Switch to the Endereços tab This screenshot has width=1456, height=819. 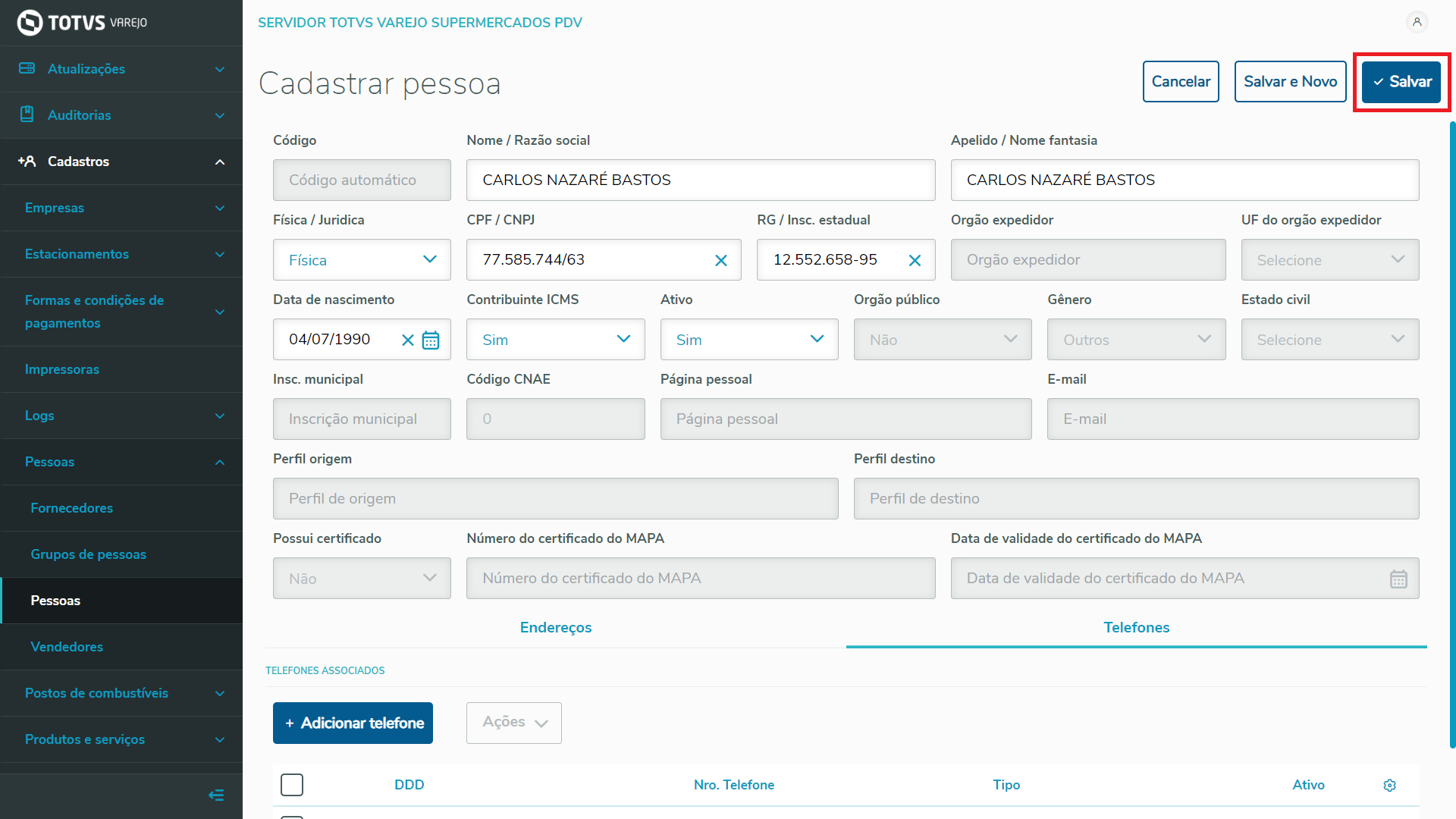click(555, 627)
